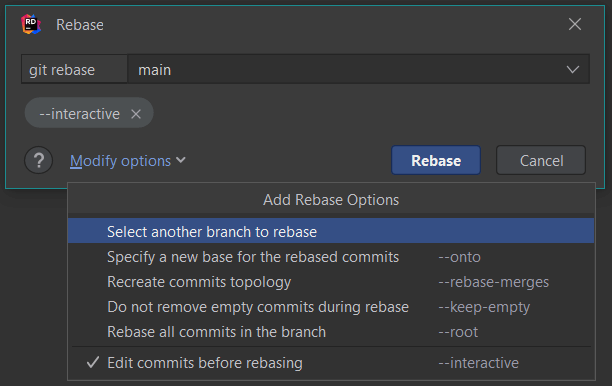Click the main branch input field
Image resolution: width=612 pixels, height=386 pixels.
point(358,69)
